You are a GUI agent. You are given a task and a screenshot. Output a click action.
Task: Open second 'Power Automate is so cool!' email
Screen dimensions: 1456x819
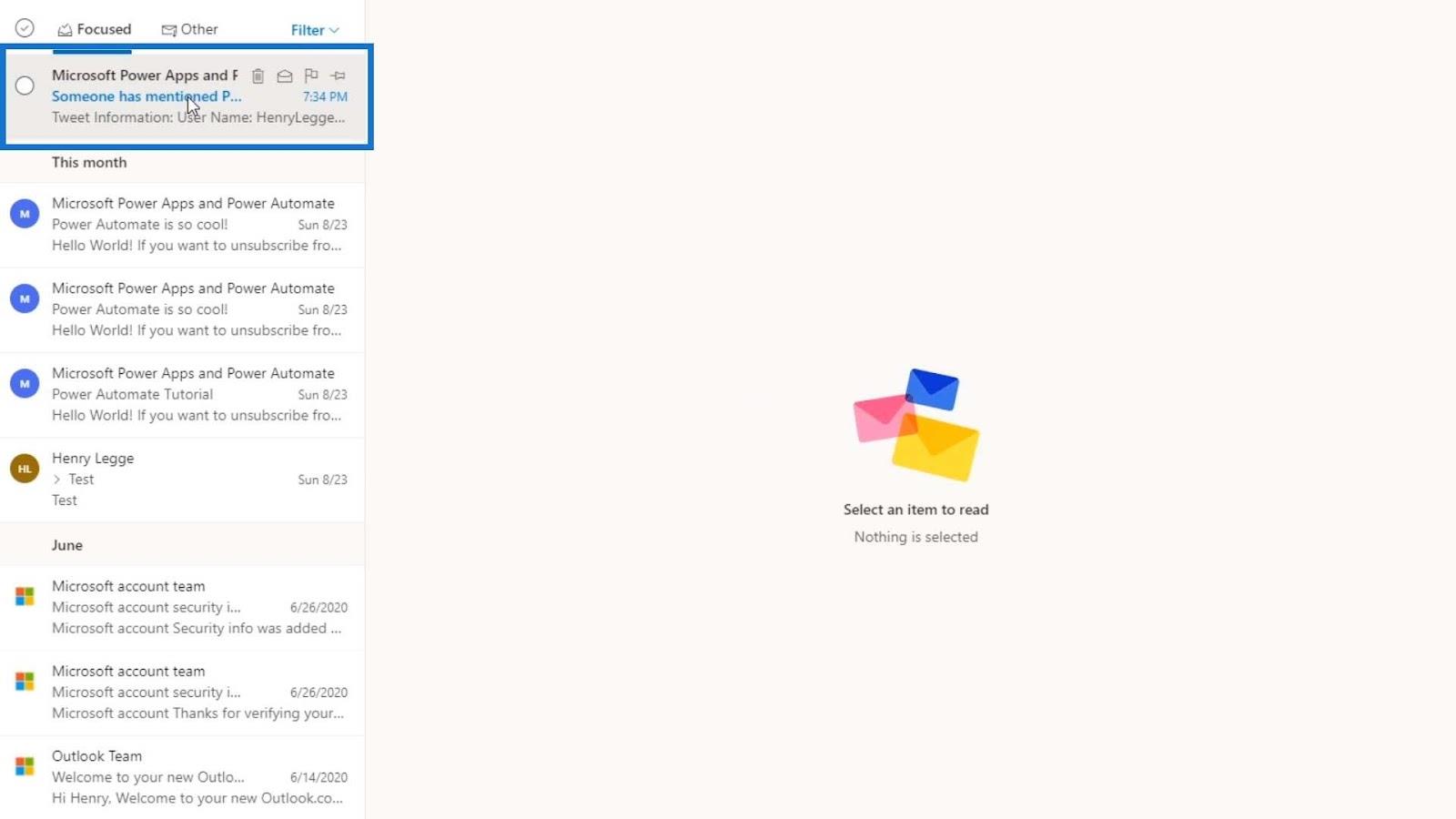click(182, 310)
